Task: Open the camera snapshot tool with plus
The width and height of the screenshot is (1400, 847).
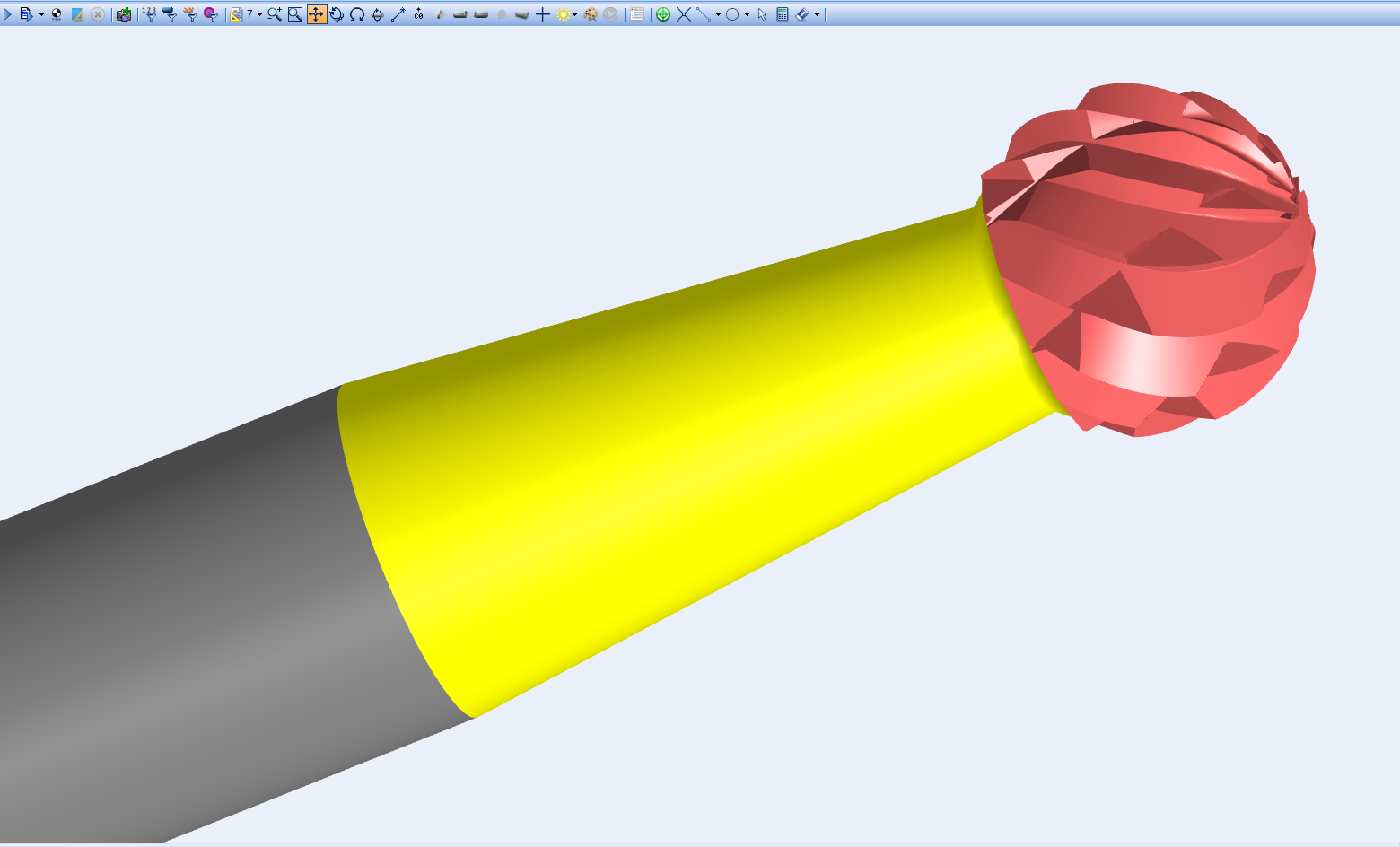Action: [x=124, y=14]
